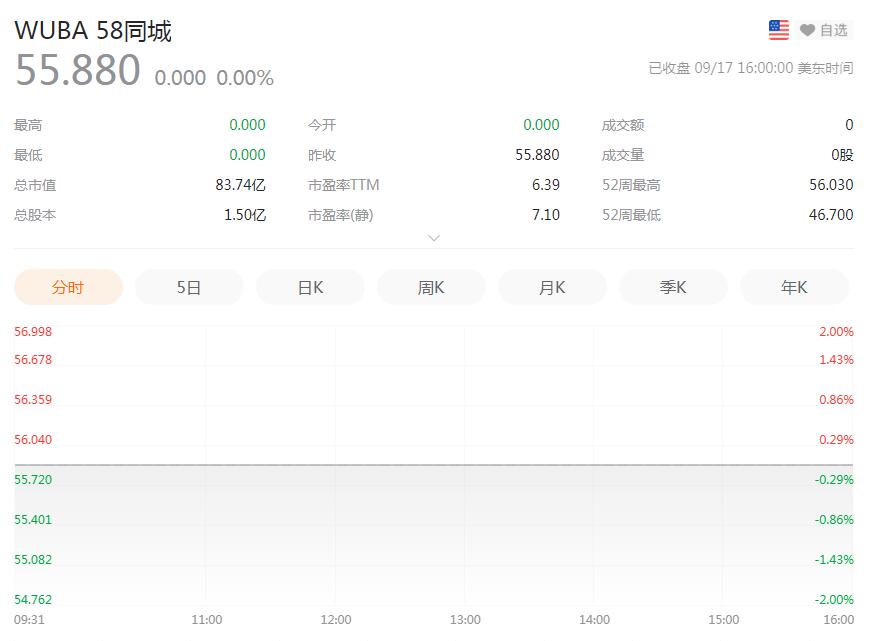Click the 最低 label
The width and height of the screenshot is (870, 641).
(x=28, y=155)
